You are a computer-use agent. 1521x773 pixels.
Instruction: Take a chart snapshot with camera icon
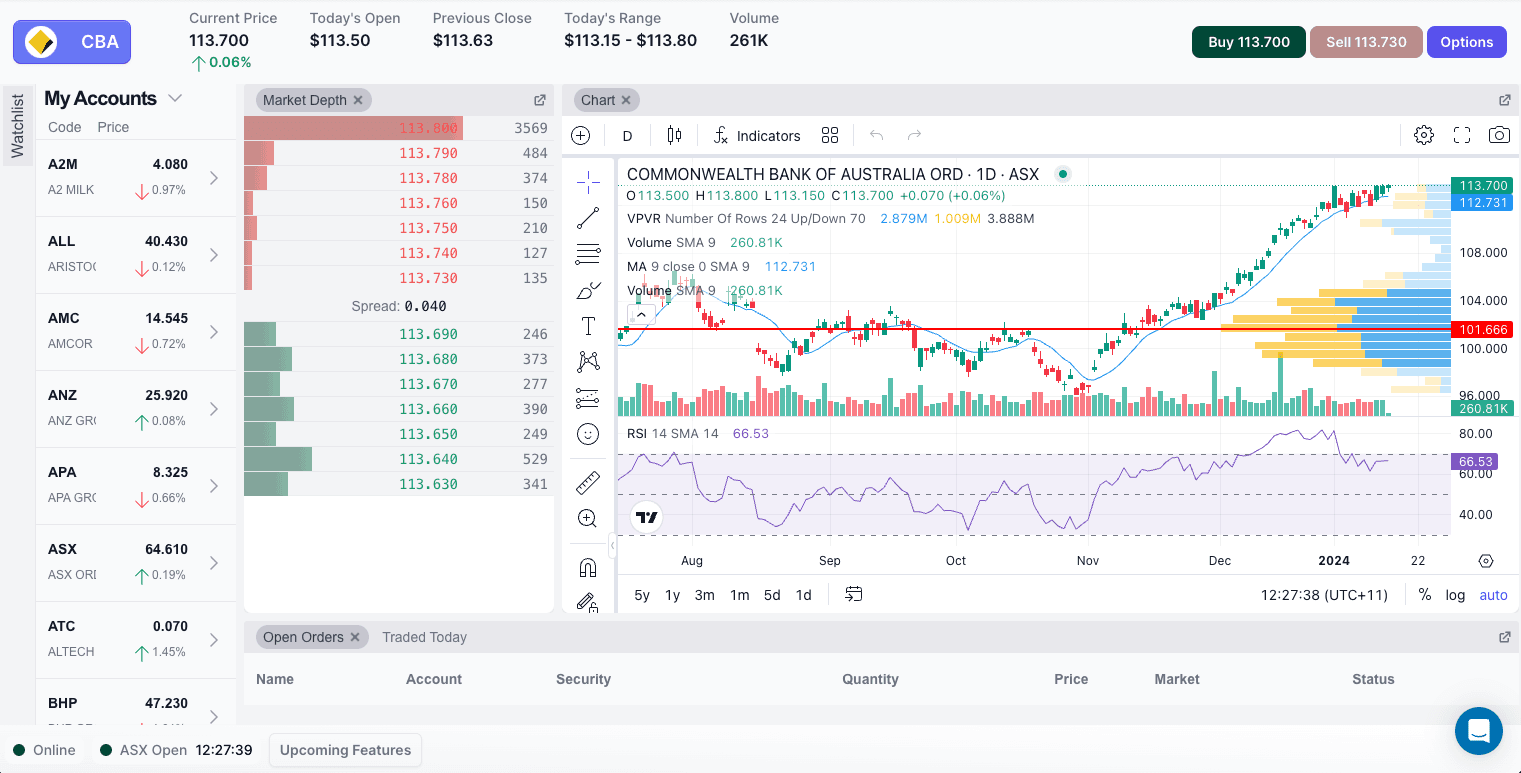point(1499,135)
